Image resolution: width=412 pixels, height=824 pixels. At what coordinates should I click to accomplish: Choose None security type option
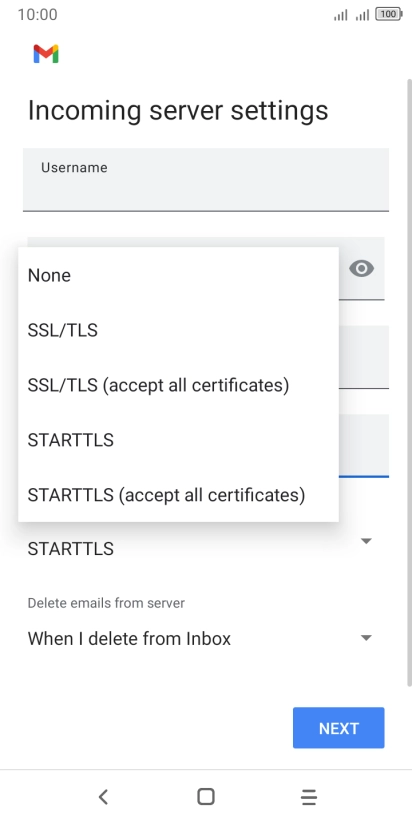[178, 275]
